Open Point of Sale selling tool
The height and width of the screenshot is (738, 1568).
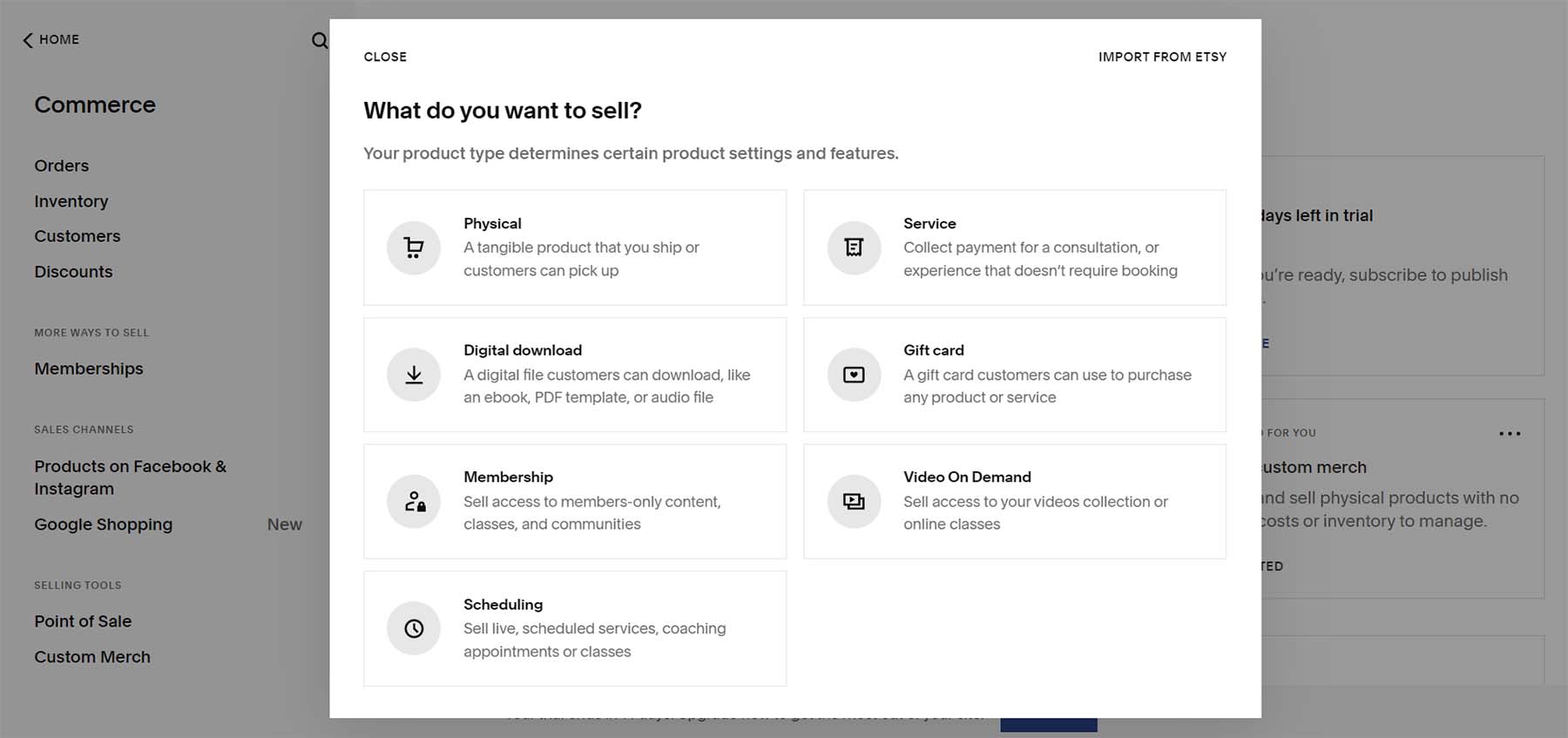[83, 621]
